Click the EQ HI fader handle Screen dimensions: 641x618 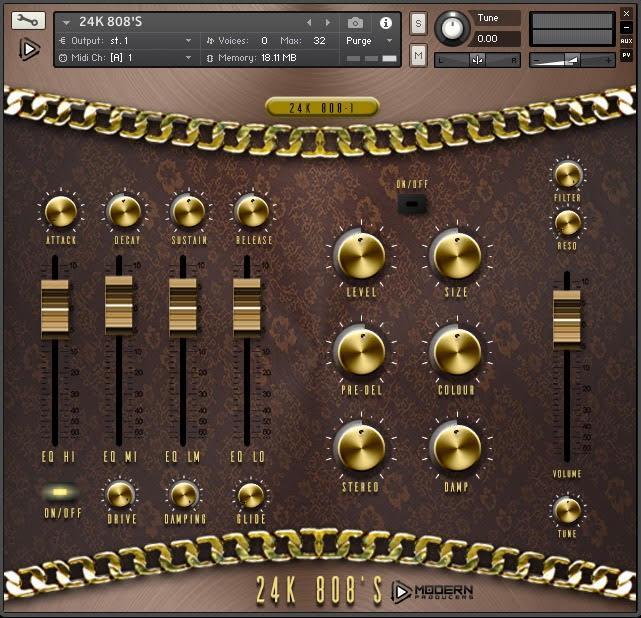pos(55,307)
